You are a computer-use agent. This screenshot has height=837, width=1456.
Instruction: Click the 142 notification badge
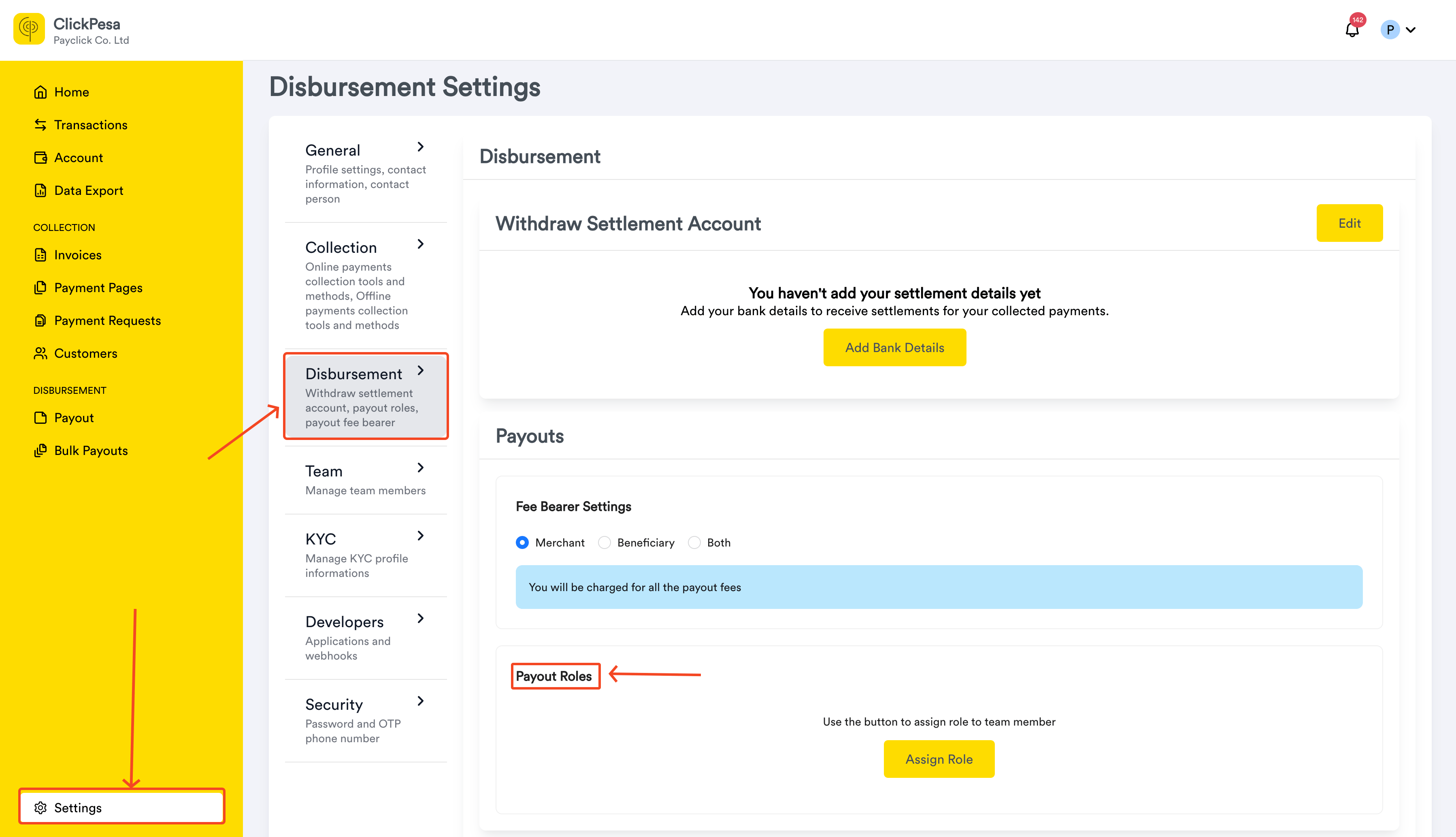click(1358, 19)
